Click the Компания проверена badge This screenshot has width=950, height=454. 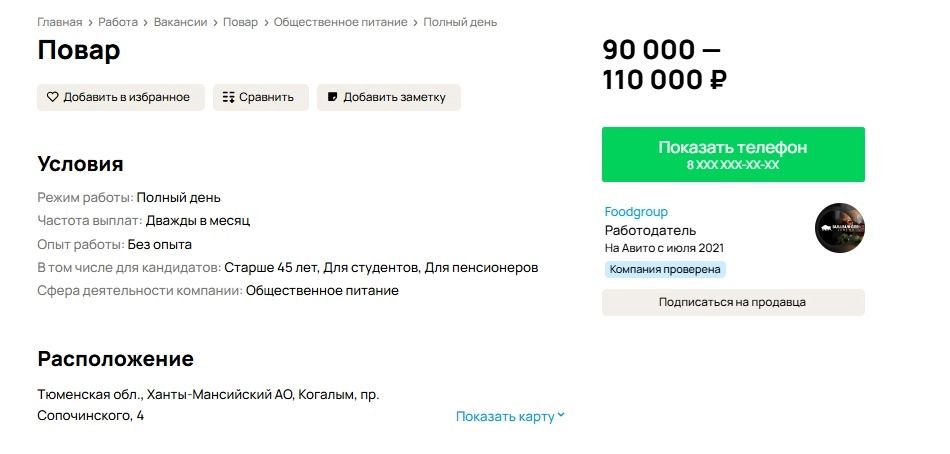coord(665,269)
